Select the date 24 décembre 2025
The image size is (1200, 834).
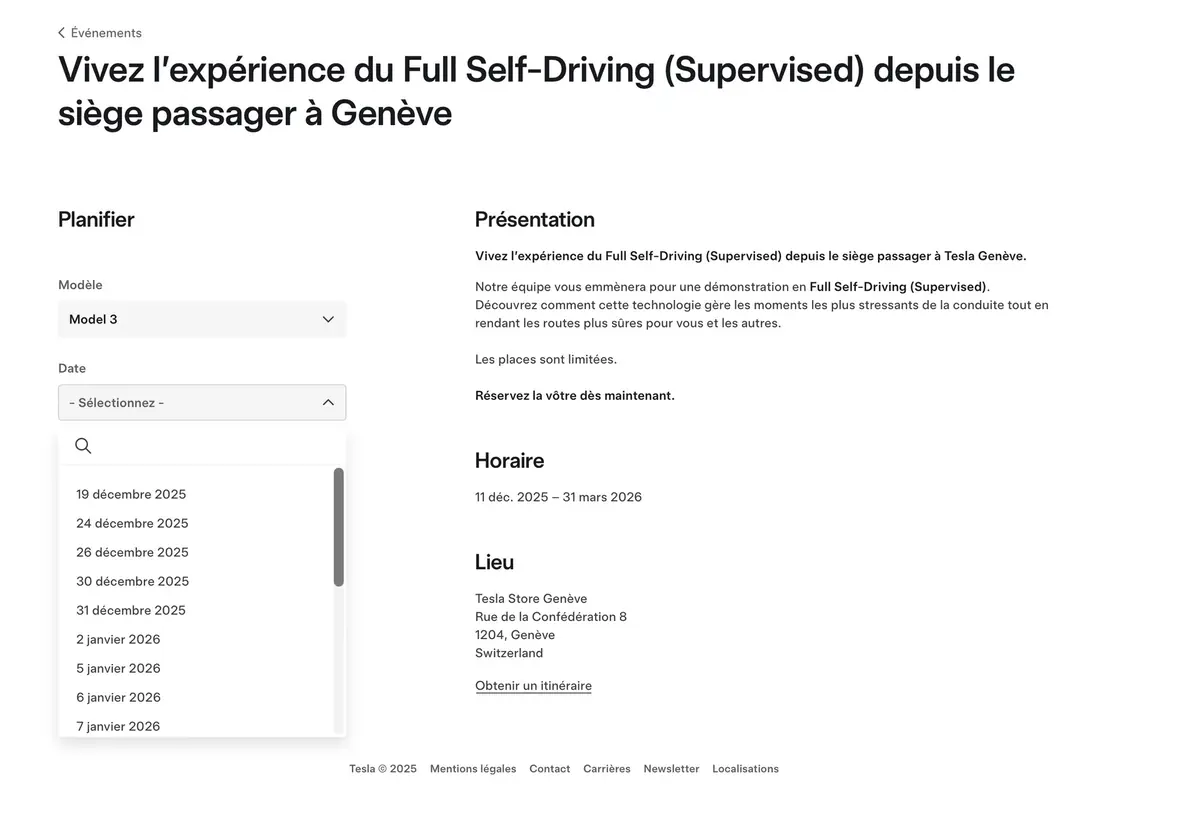coord(132,523)
